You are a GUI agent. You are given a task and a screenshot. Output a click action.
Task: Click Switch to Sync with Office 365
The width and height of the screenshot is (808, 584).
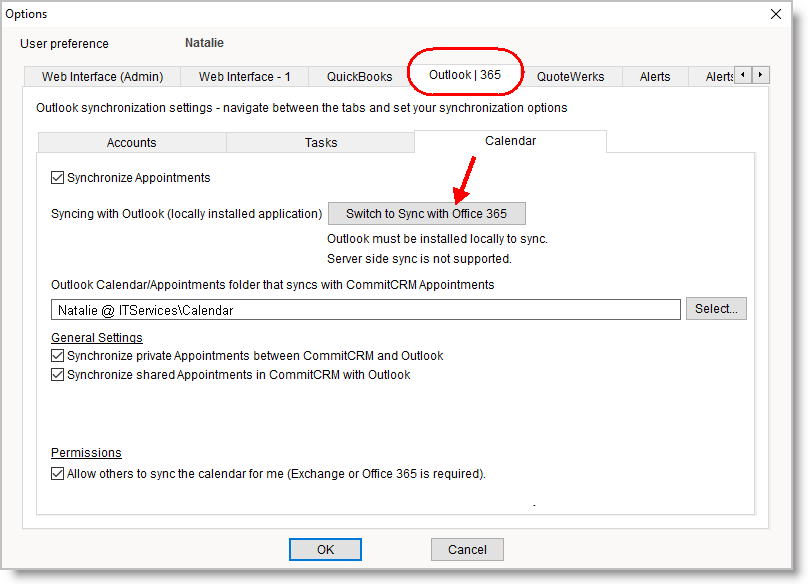[x=426, y=214]
